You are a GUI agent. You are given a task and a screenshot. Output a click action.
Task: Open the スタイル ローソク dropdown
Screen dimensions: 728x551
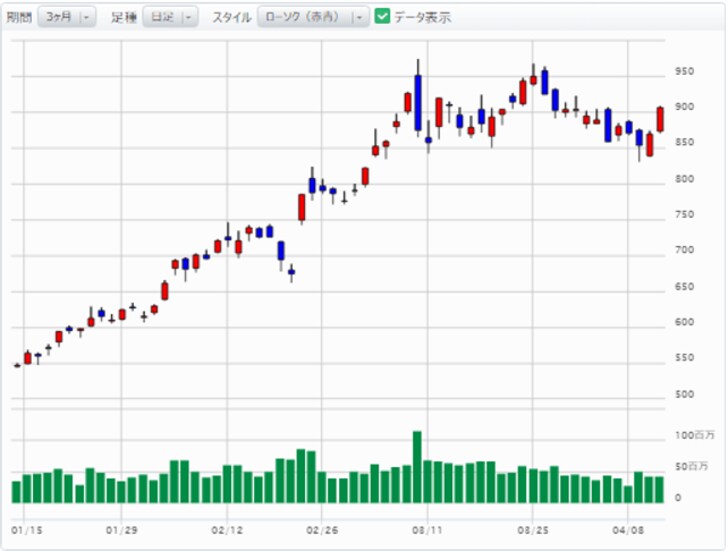tap(313, 17)
